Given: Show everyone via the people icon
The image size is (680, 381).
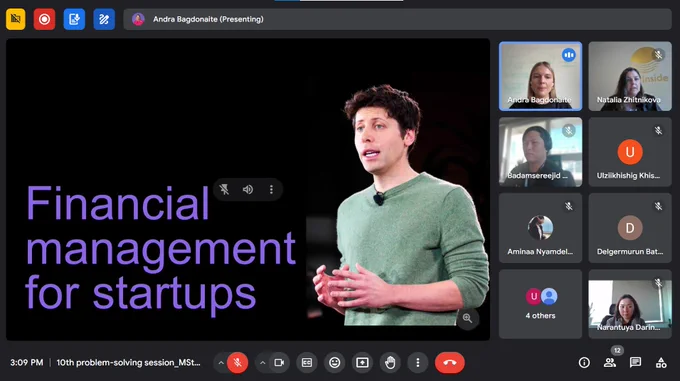Looking at the screenshot, I should click(x=610, y=363).
